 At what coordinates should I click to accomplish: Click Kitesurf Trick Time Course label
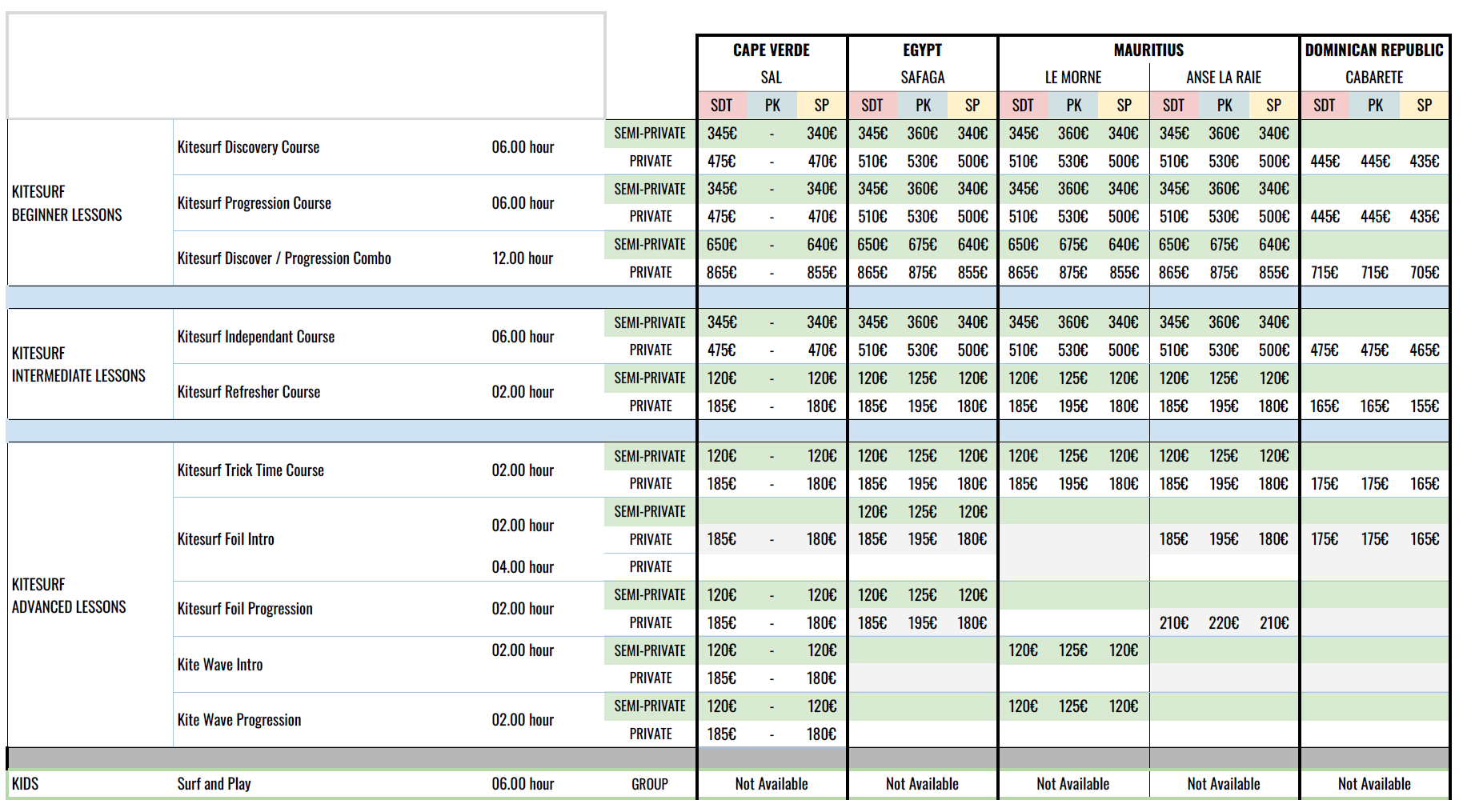[251, 470]
